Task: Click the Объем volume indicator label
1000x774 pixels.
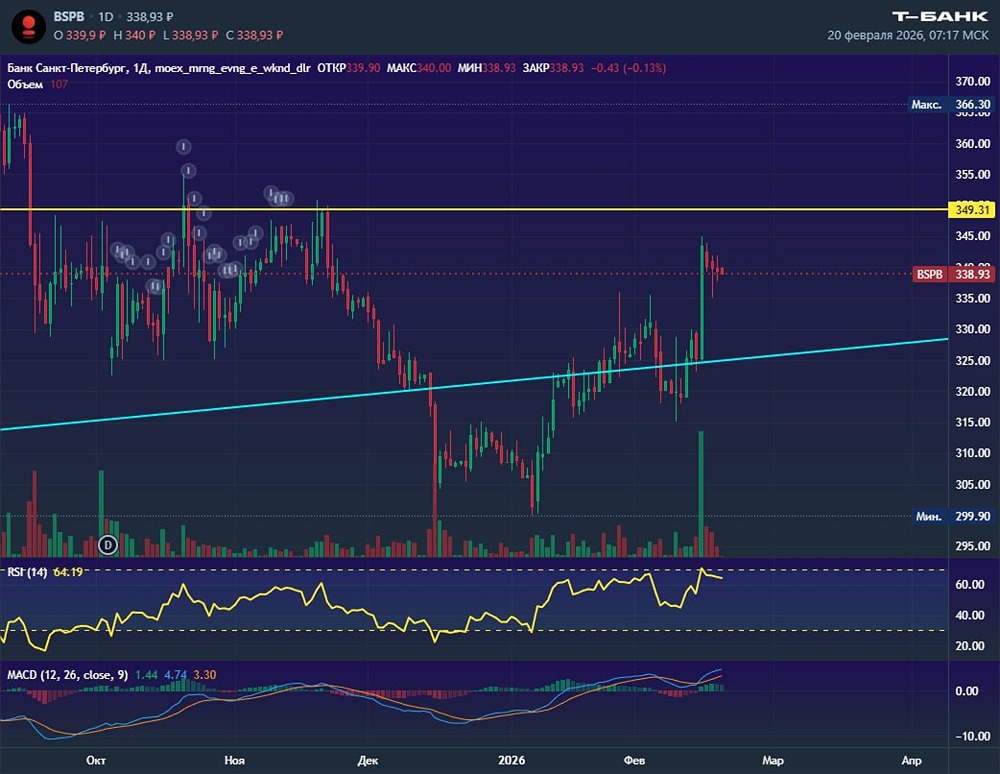Action: 25,84
